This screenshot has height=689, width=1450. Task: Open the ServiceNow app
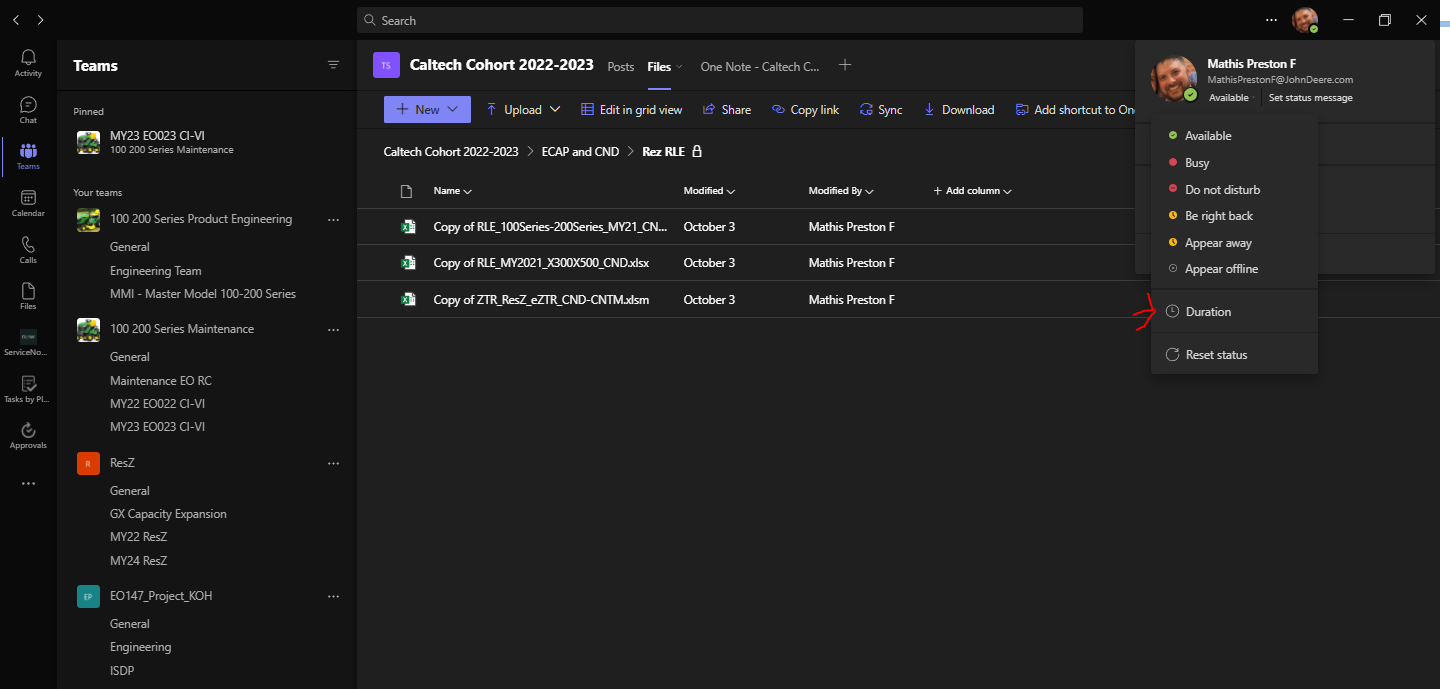pyautogui.click(x=28, y=343)
